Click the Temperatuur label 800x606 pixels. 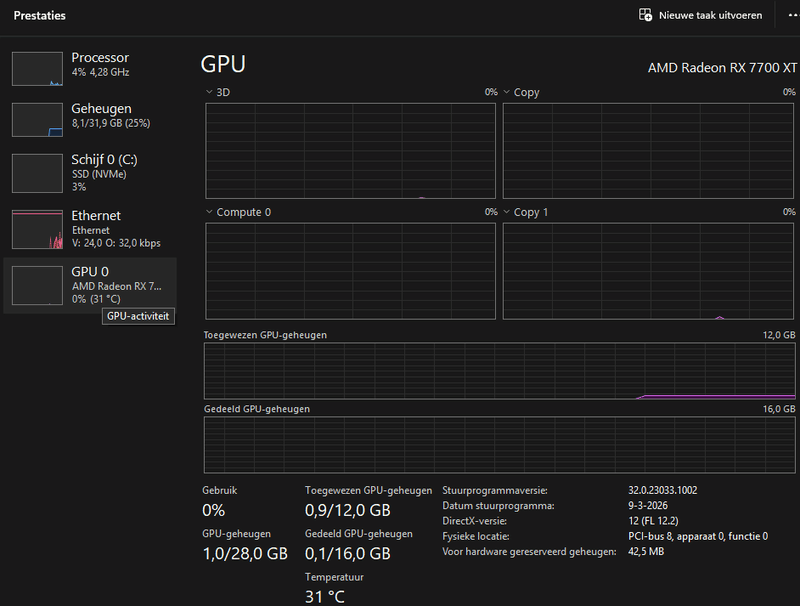point(334,577)
